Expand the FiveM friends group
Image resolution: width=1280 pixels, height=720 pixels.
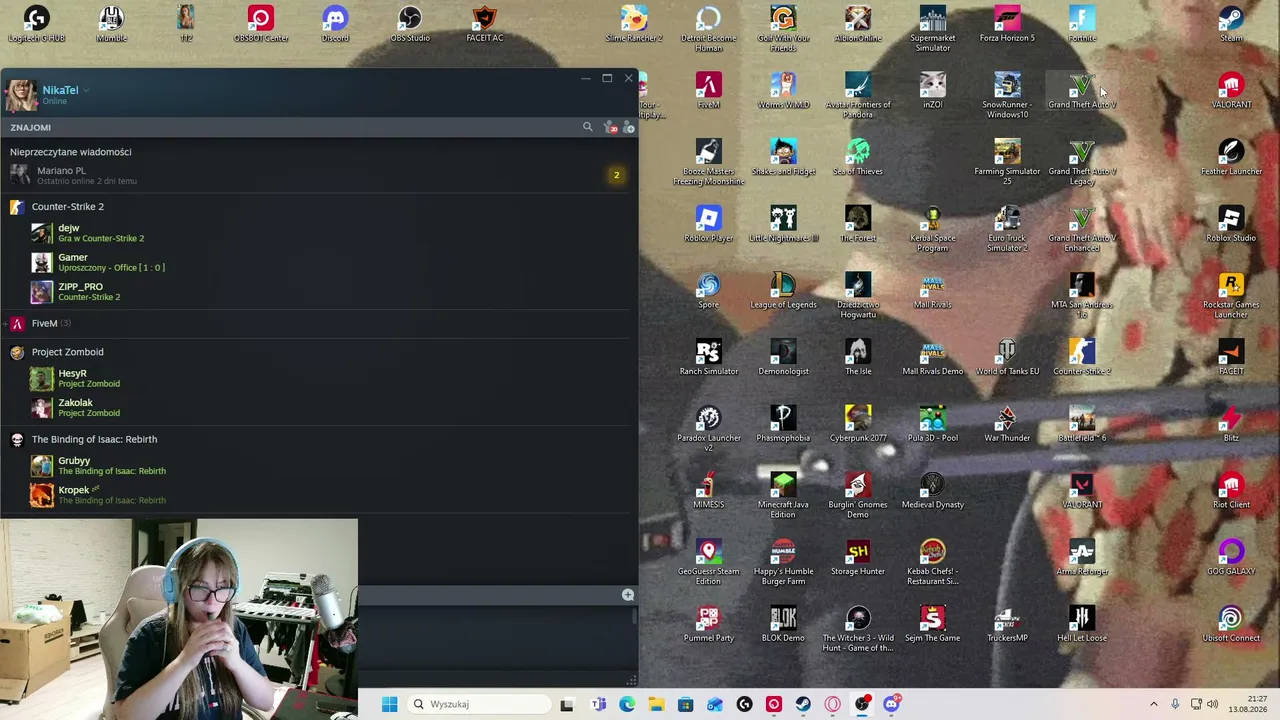point(44,323)
